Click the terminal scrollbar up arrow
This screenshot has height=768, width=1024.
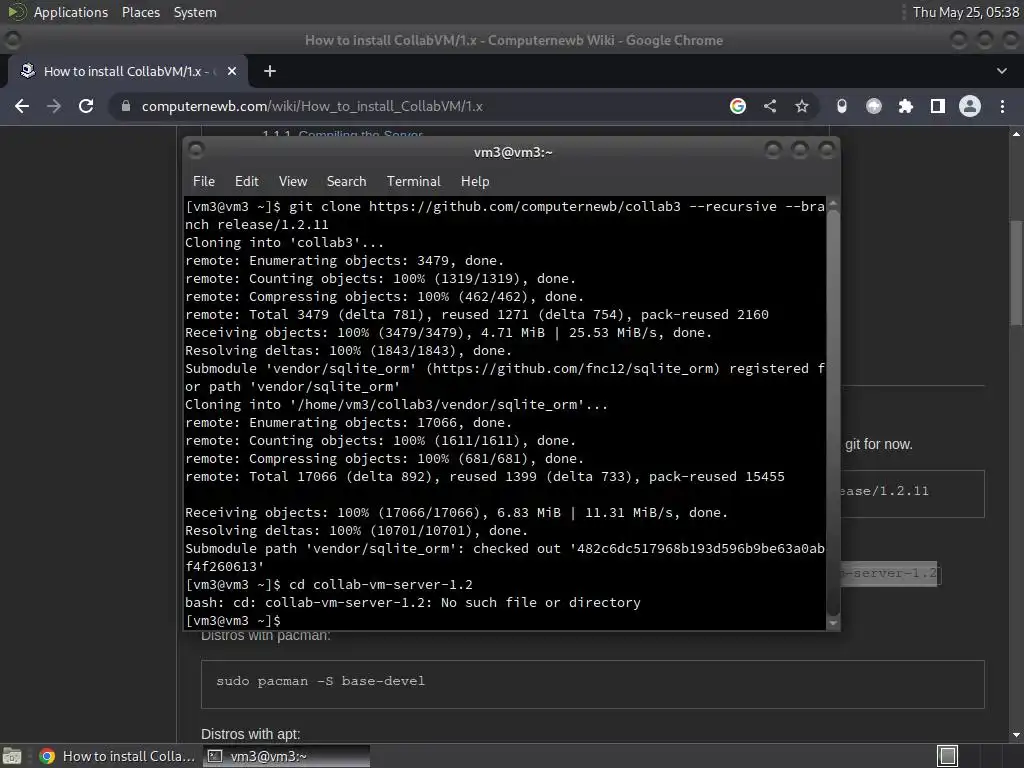833,204
